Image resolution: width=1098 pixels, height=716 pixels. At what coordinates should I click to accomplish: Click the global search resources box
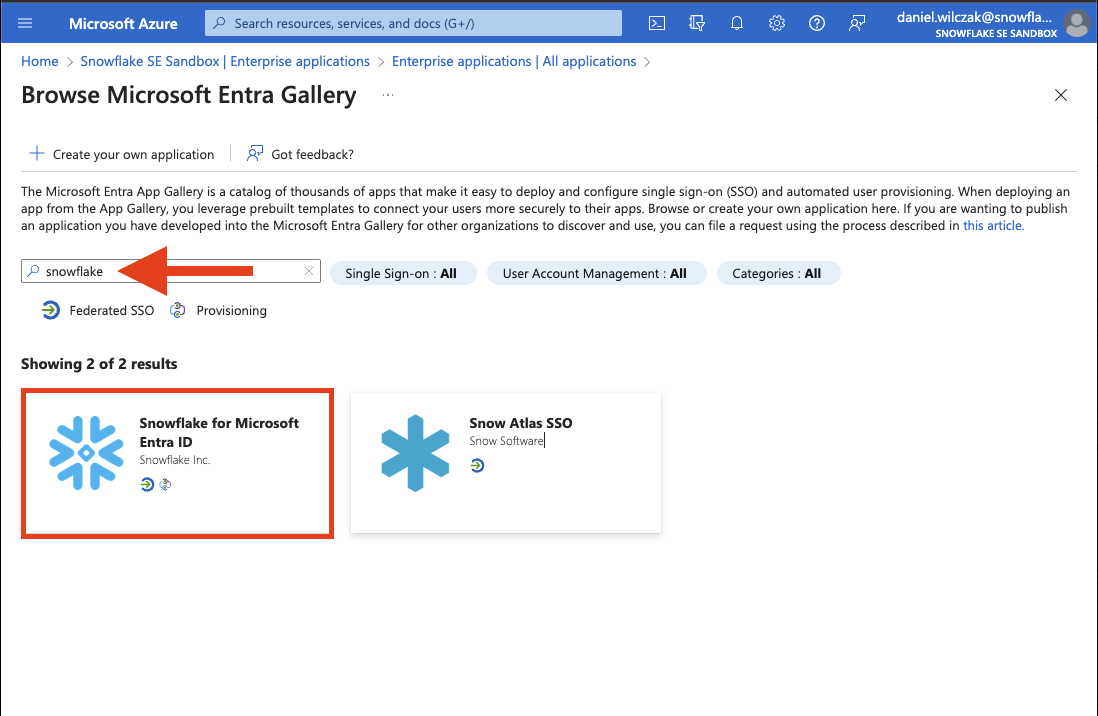[x=413, y=23]
